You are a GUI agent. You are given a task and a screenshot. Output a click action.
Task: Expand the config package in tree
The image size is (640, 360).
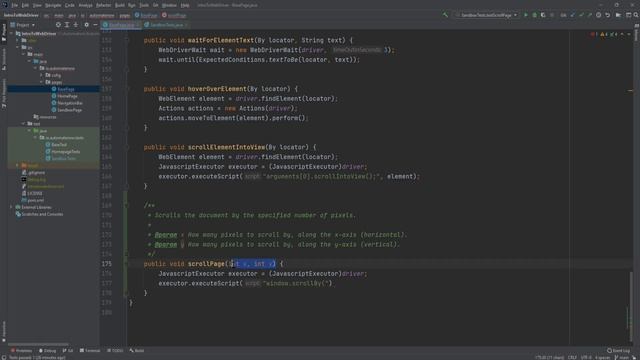(41, 75)
